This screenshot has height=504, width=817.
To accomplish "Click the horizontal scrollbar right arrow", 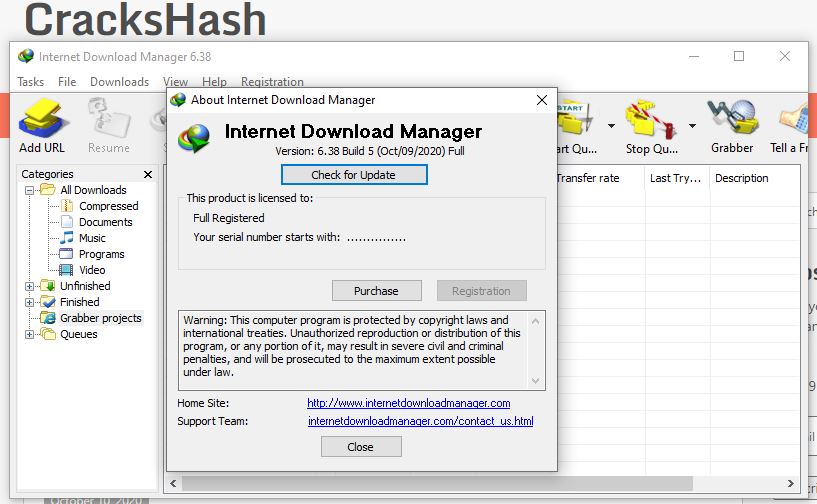I will 790,484.
